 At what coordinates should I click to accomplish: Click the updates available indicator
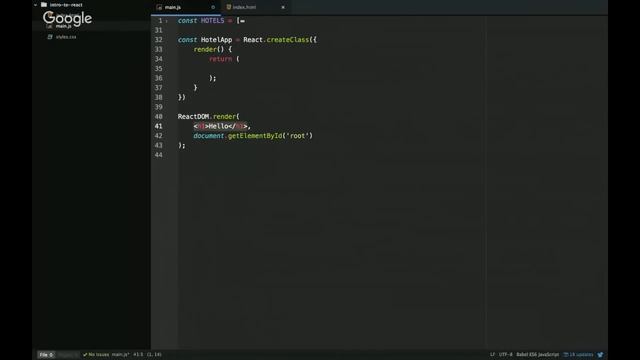[578, 355]
